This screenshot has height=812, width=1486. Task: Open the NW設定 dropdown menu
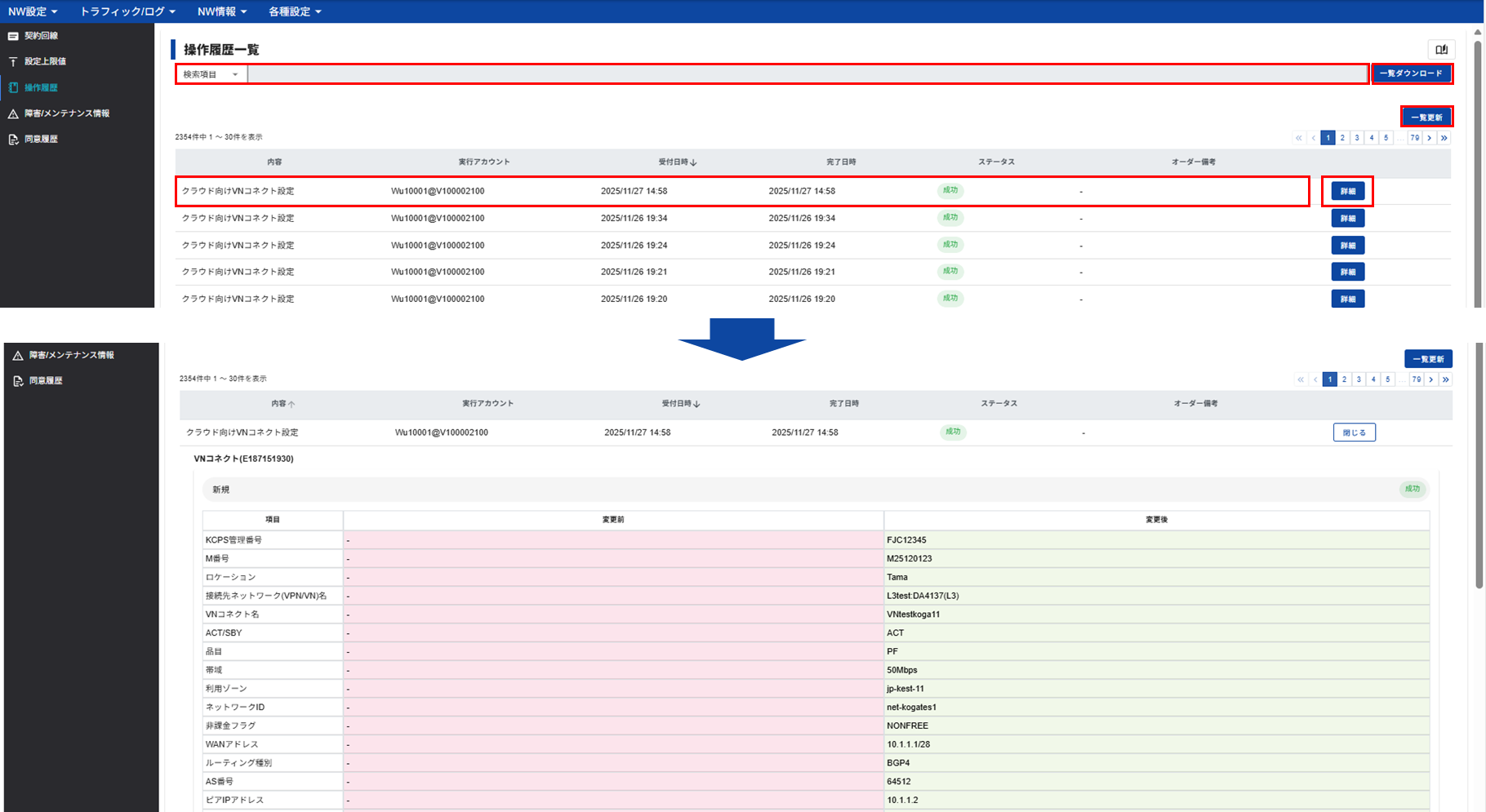point(33,11)
